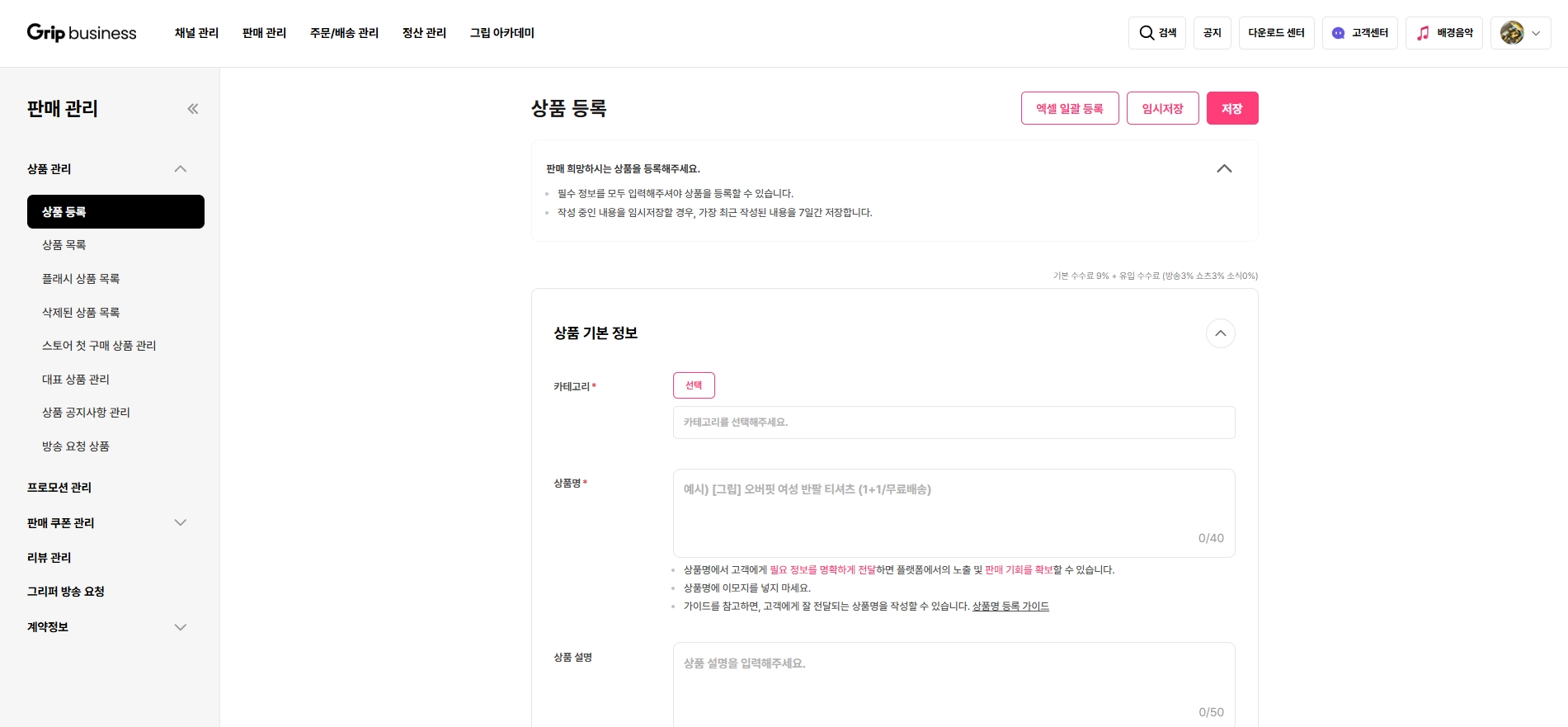Click the Grip business logo
The image size is (1568, 727).
tap(82, 33)
